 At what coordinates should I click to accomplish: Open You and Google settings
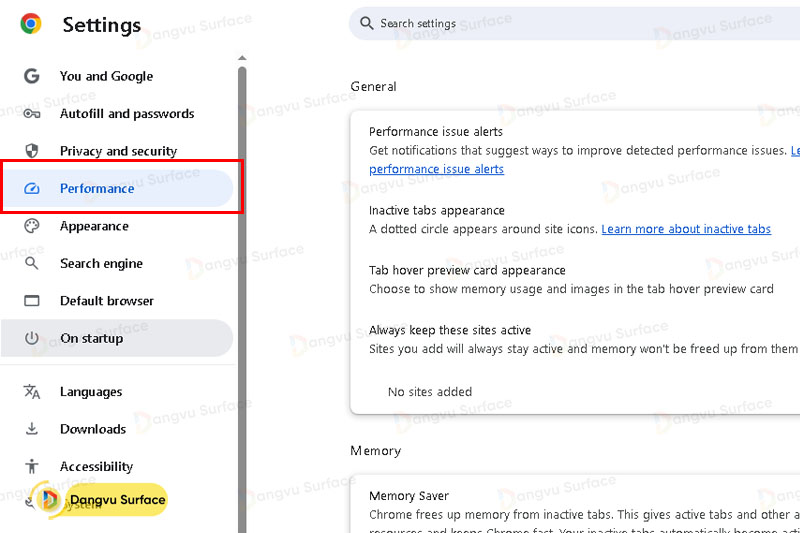click(106, 76)
